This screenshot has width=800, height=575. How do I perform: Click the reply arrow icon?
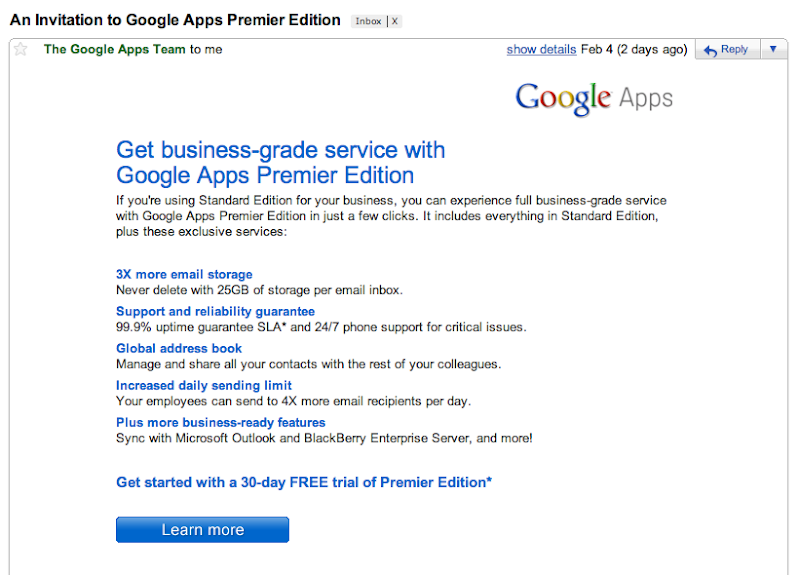point(710,50)
